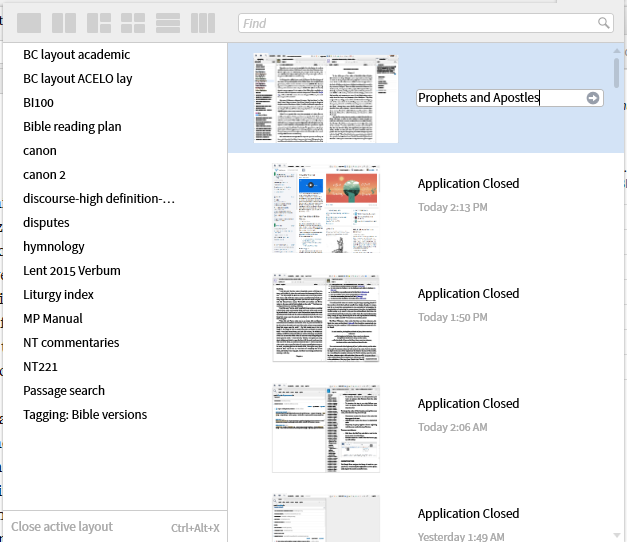Open discourse-high definition layout

click(99, 199)
